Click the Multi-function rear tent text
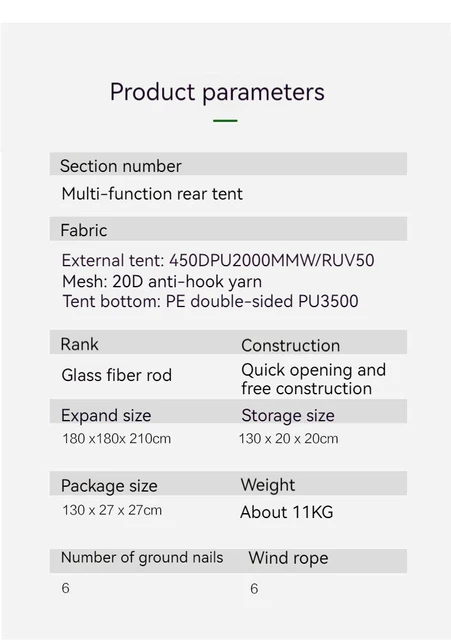 [x=152, y=193]
